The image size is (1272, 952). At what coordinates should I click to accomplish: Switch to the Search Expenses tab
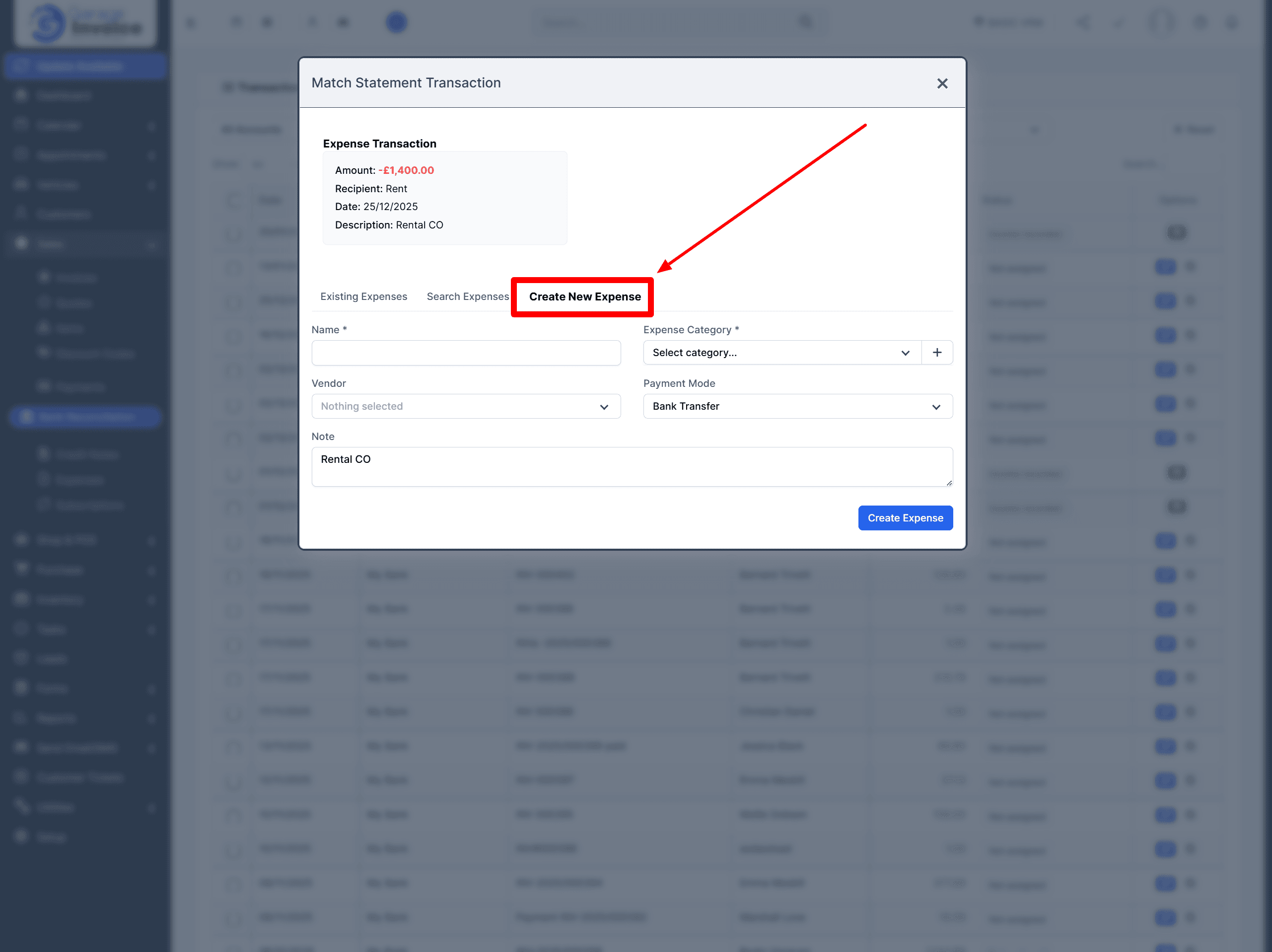click(467, 296)
